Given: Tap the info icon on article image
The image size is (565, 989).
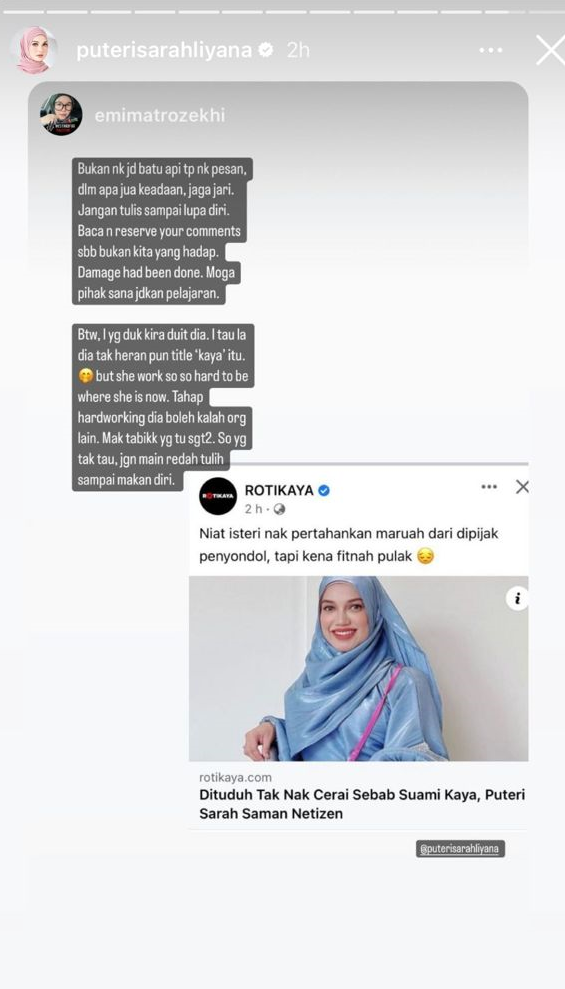Looking at the screenshot, I should pyautogui.click(x=517, y=599).
